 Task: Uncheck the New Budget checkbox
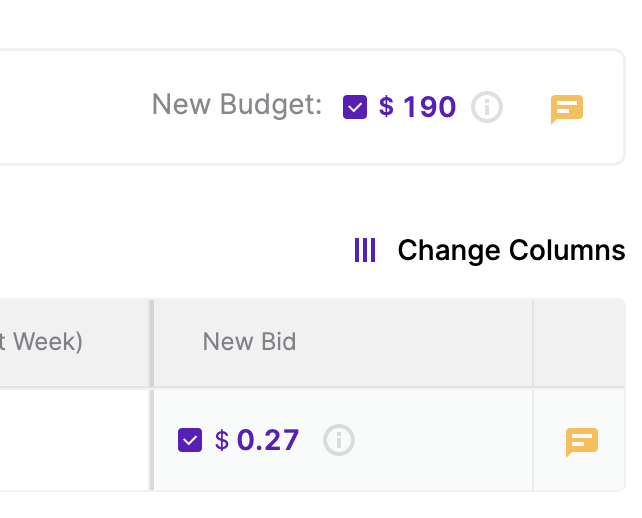click(x=355, y=107)
